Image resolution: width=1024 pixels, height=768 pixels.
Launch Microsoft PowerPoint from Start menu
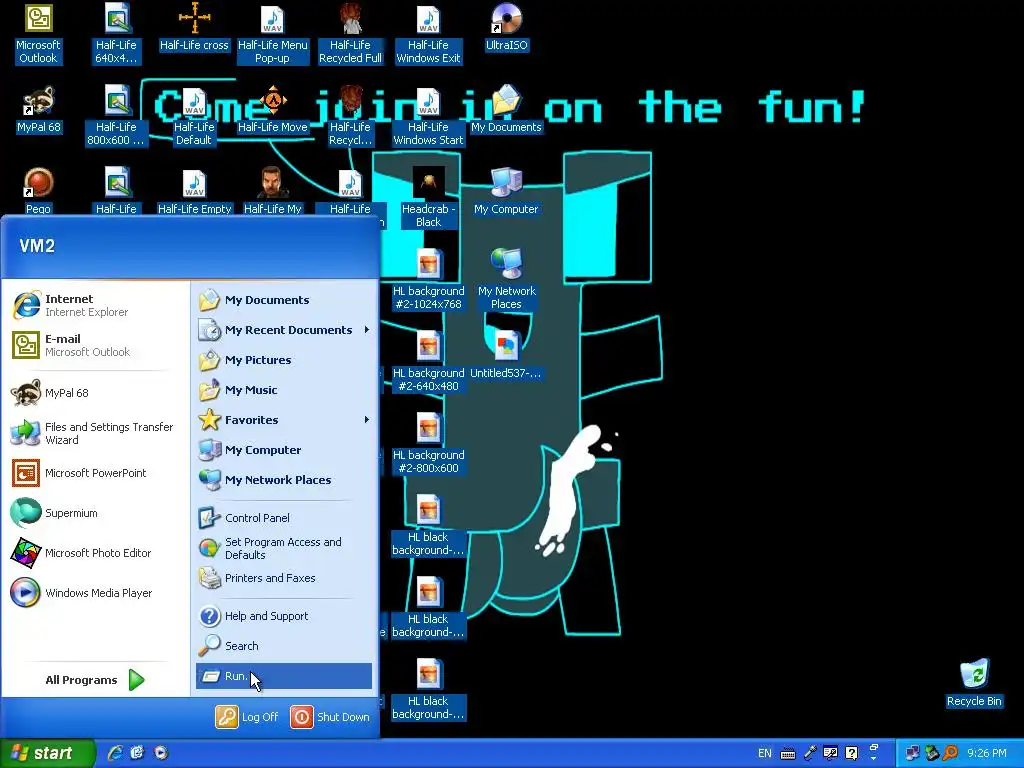95,473
